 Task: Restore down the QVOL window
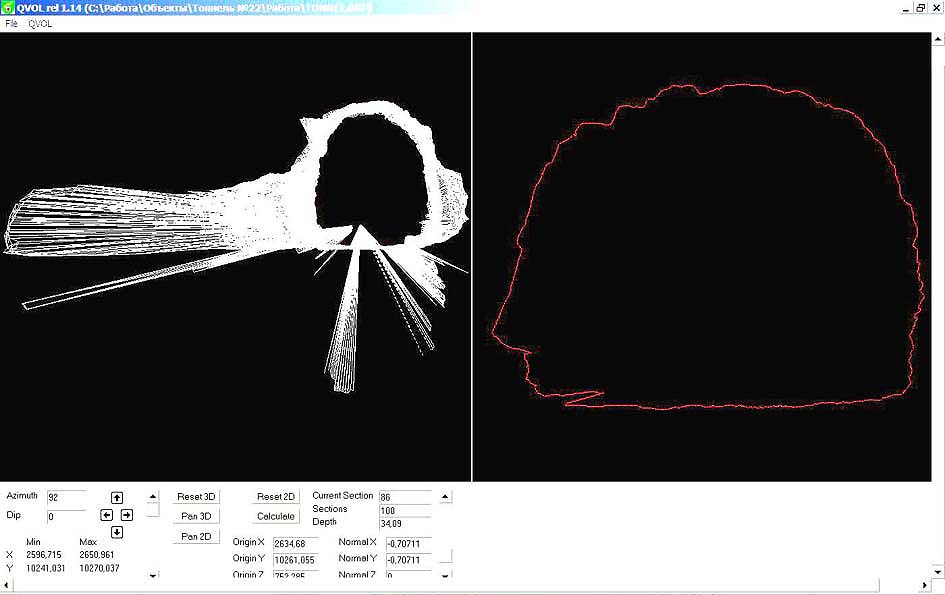pos(920,8)
